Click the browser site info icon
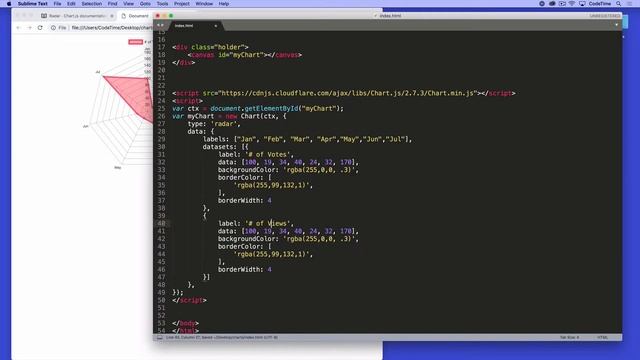The width and height of the screenshot is (640, 360). [53, 28]
